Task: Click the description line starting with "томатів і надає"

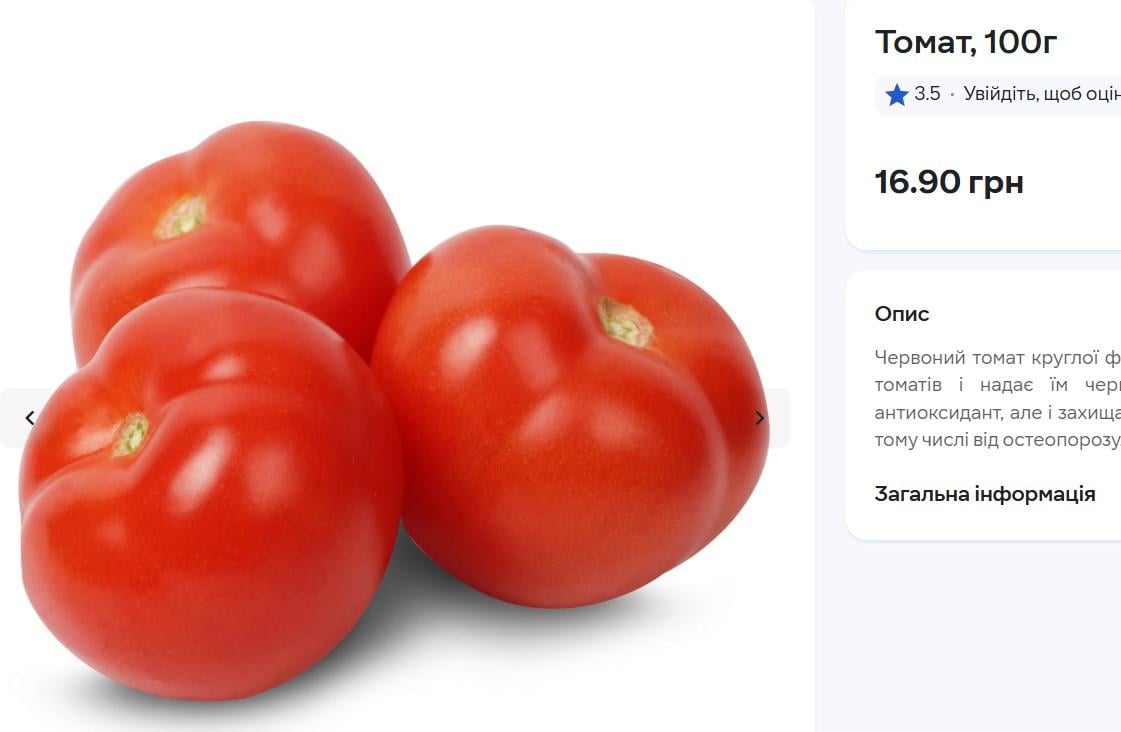Action: 997,385
